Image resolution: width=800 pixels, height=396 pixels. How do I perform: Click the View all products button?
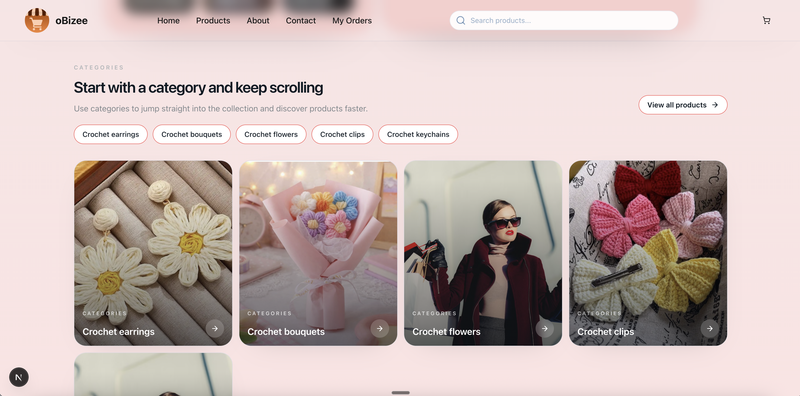tap(683, 105)
